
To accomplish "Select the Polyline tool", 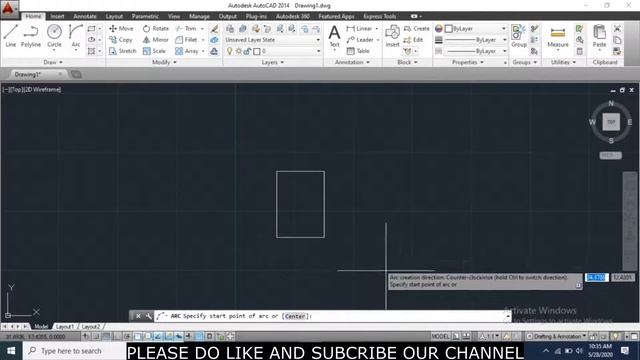I will pos(31,36).
